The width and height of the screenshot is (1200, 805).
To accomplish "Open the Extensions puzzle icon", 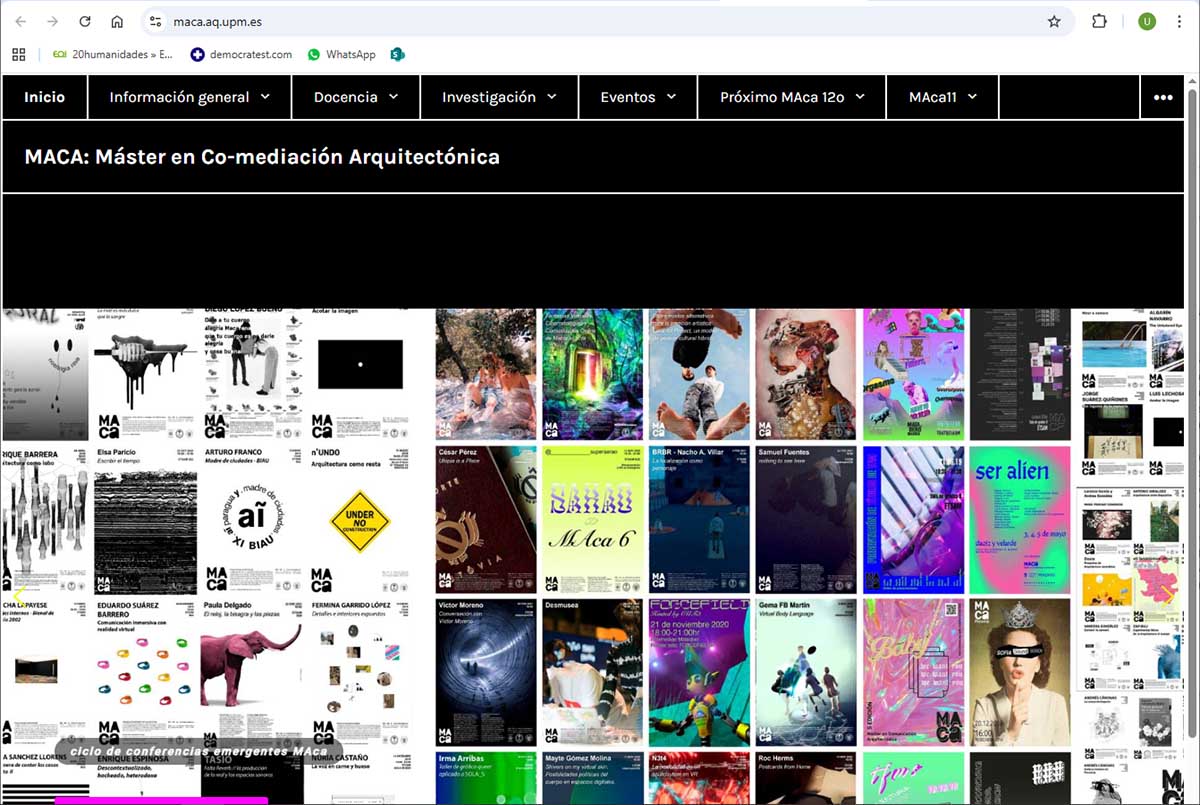I will [1099, 21].
